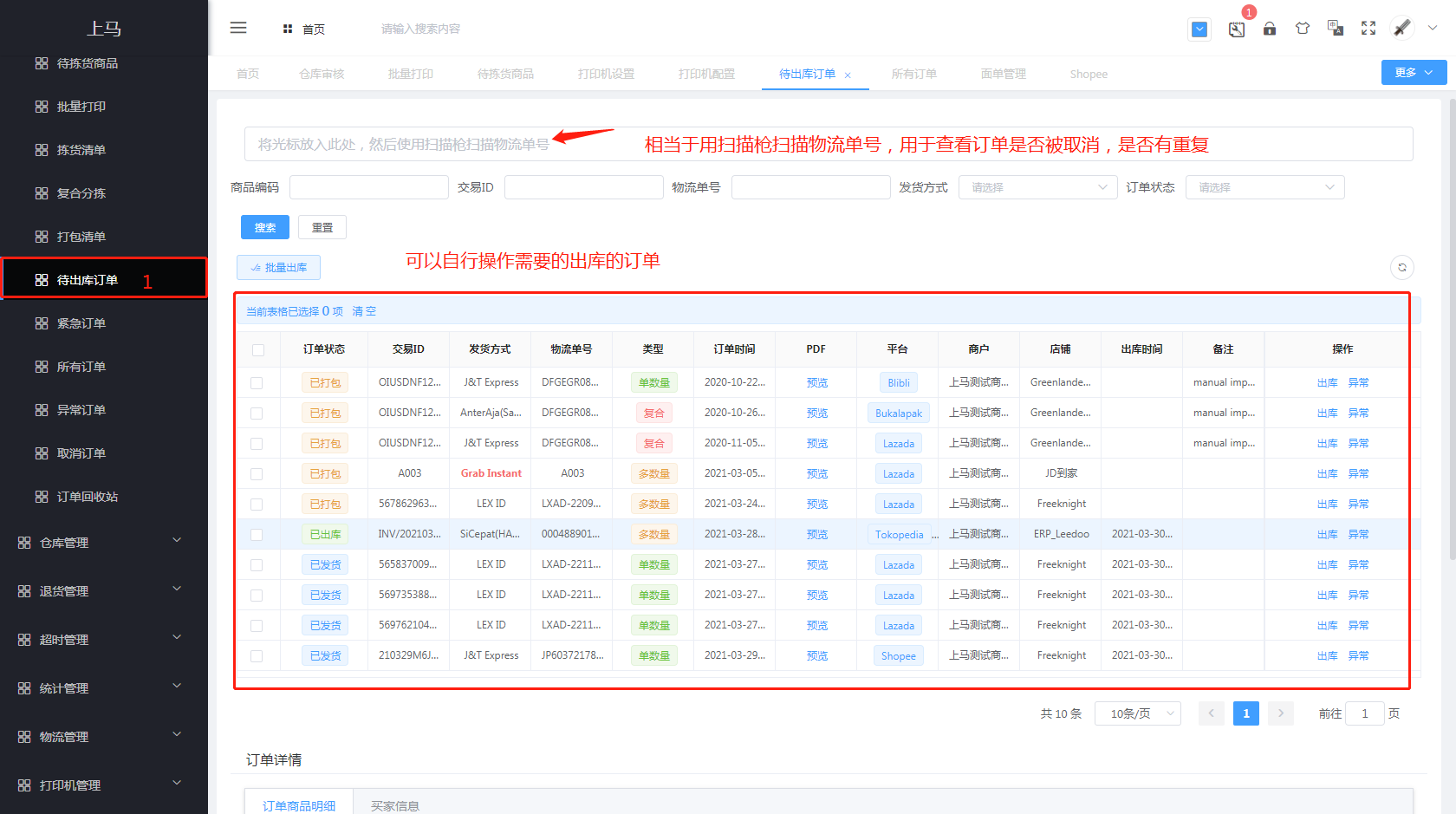Image resolution: width=1456 pixels, height=814 pixels.
Task: Open the 发货方式 dropdown
Action: 1038,187
